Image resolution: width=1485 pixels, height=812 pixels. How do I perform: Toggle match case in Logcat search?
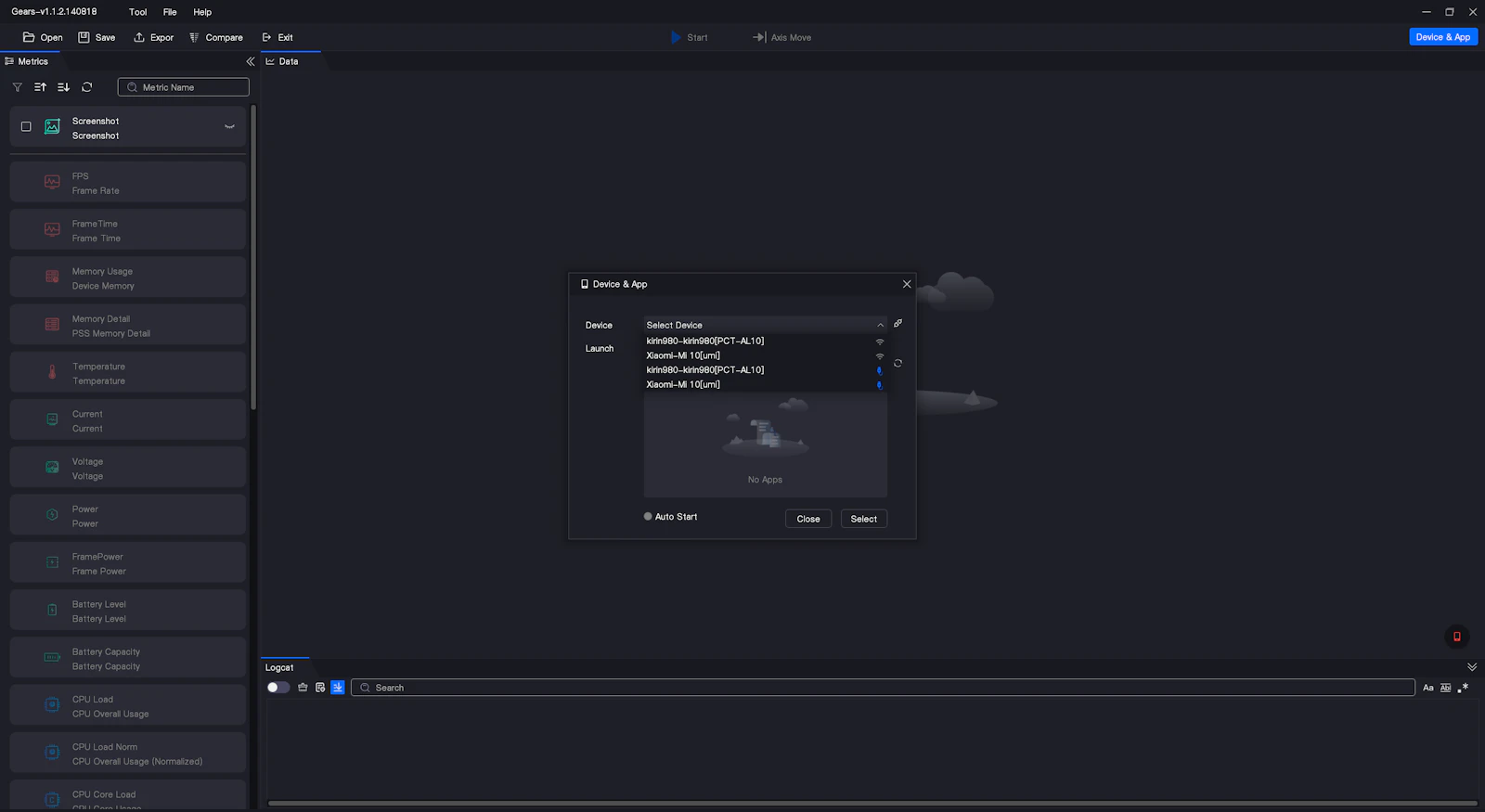click(x=1428, y=688)
